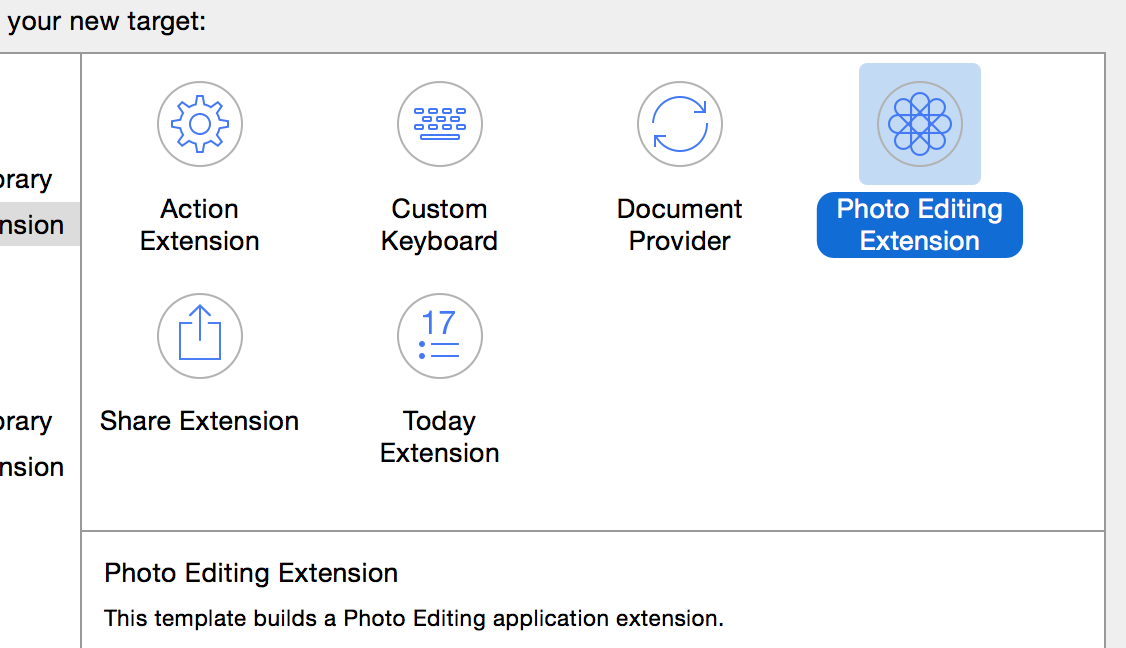
Task: Open the upper sidebar item ending in "brary"
Action: point(26,180)
